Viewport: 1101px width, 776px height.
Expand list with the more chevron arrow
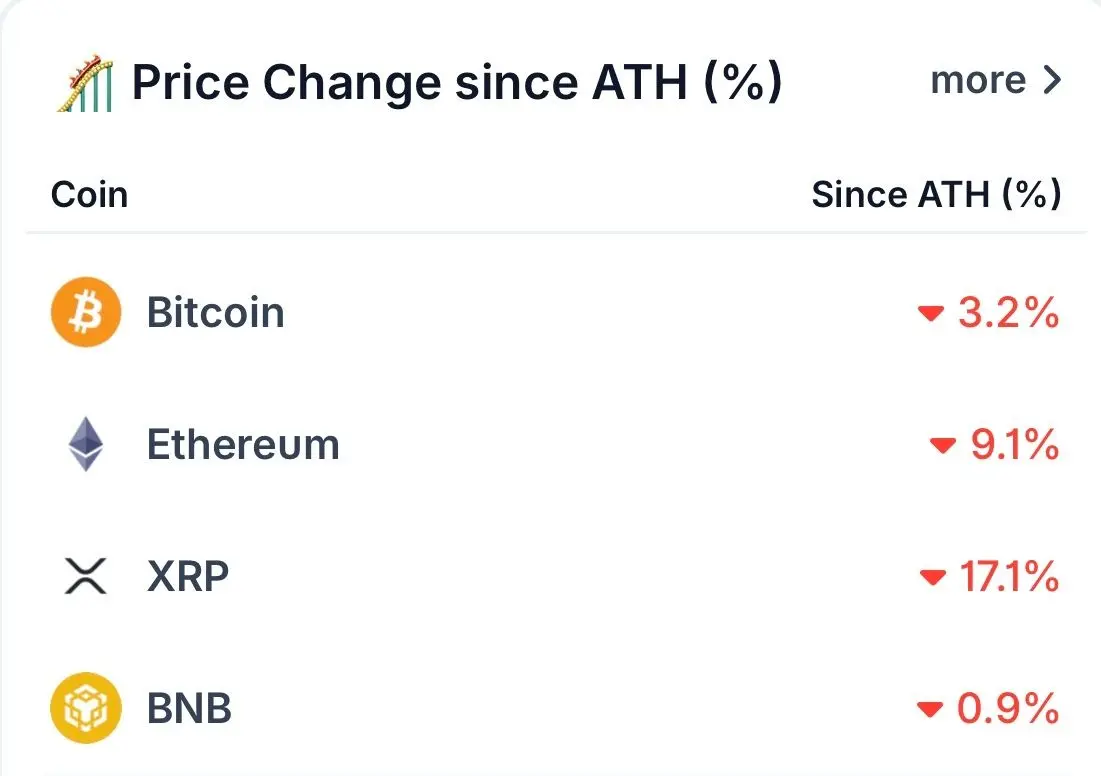coord(1051,81)
